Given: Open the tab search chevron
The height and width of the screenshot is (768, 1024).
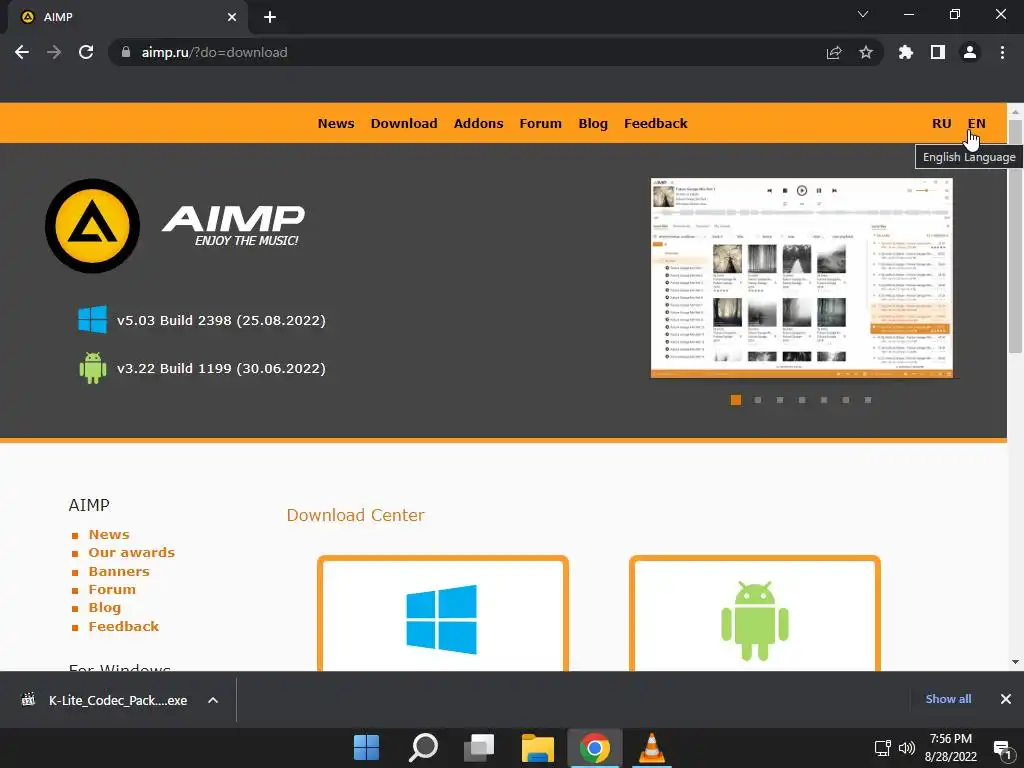Looking at the screenshot, I should coord(863,14).
